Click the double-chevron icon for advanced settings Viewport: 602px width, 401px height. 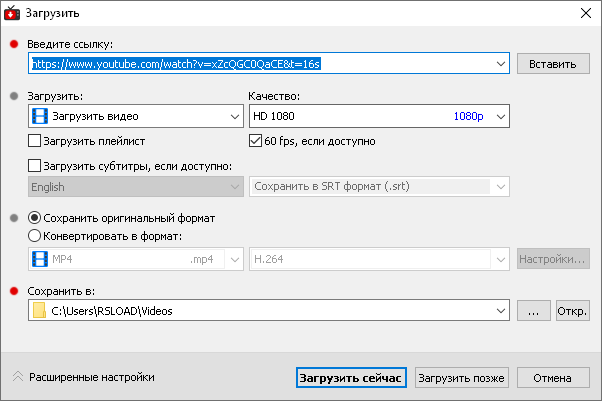point(17,378)
